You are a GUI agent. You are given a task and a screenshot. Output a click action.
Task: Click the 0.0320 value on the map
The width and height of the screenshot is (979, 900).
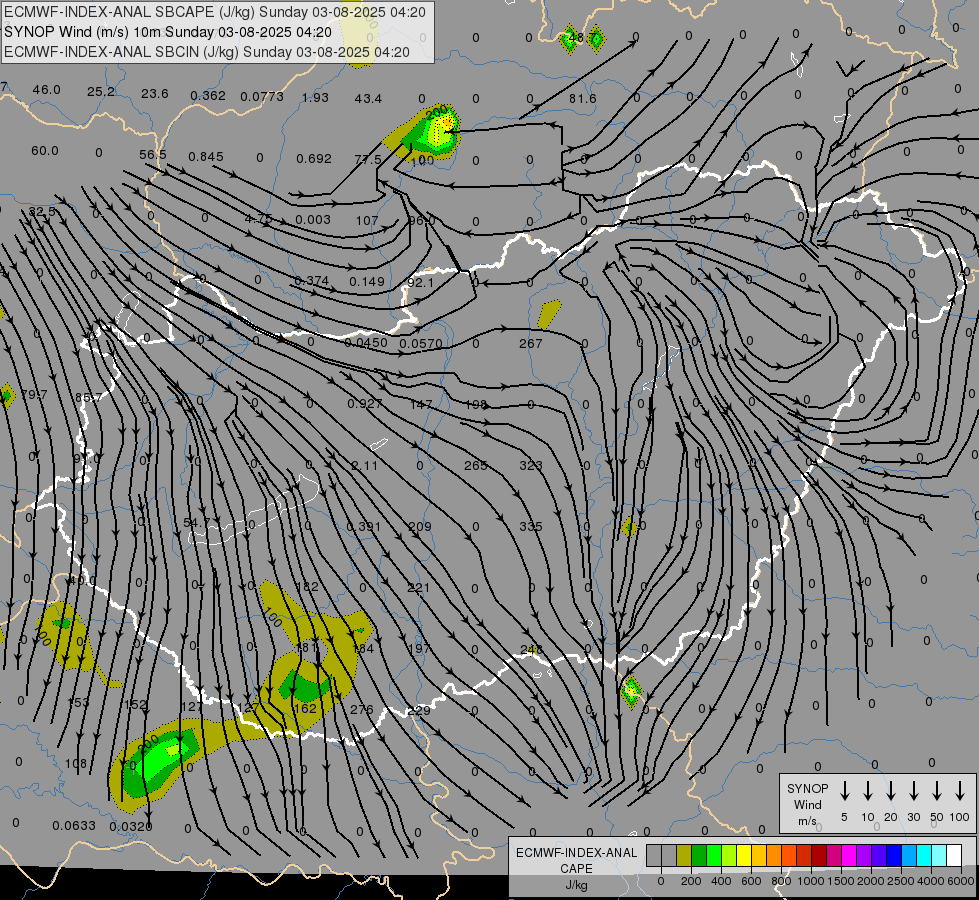click(x=130, y=826)
